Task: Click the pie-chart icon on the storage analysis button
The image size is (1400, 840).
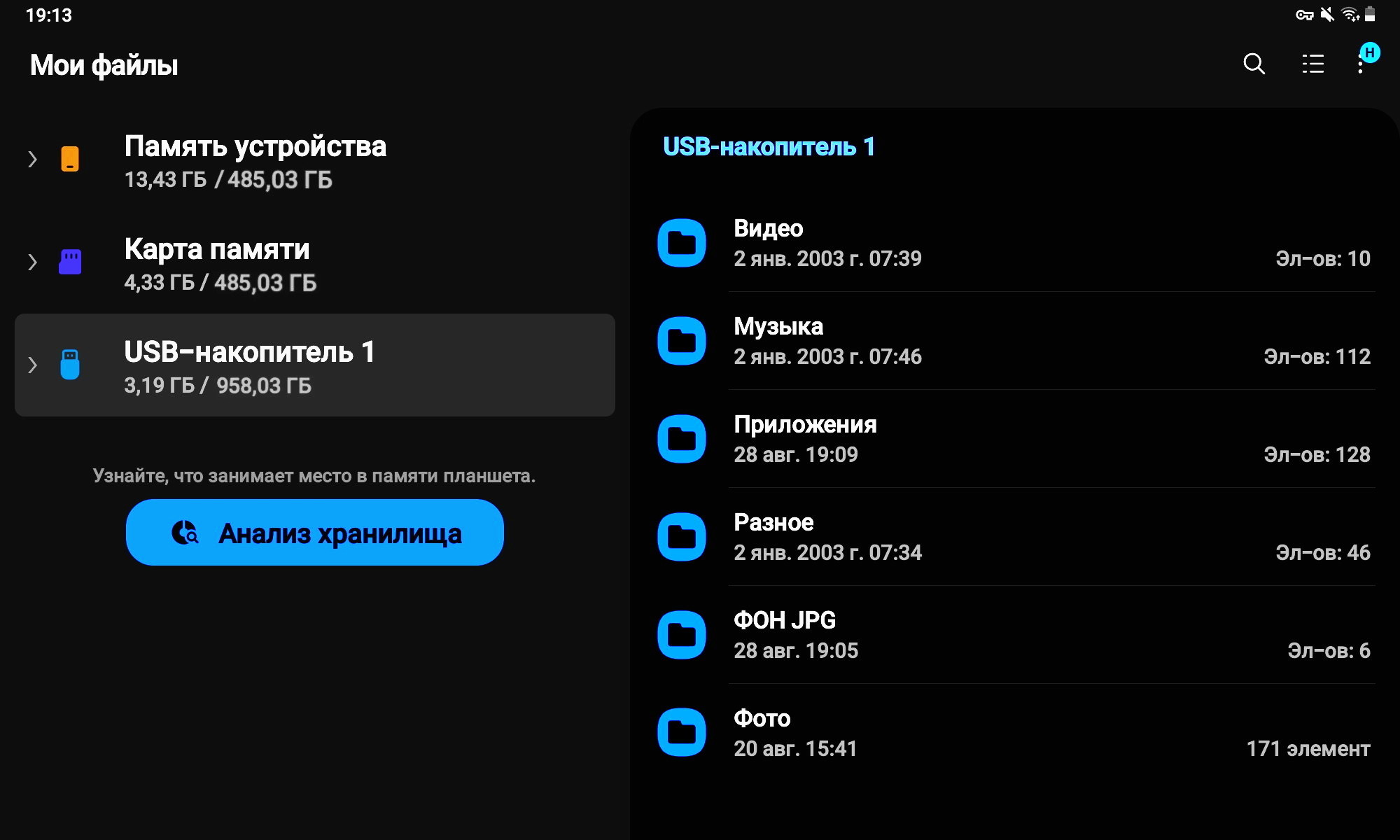Action: pos(185,533)
